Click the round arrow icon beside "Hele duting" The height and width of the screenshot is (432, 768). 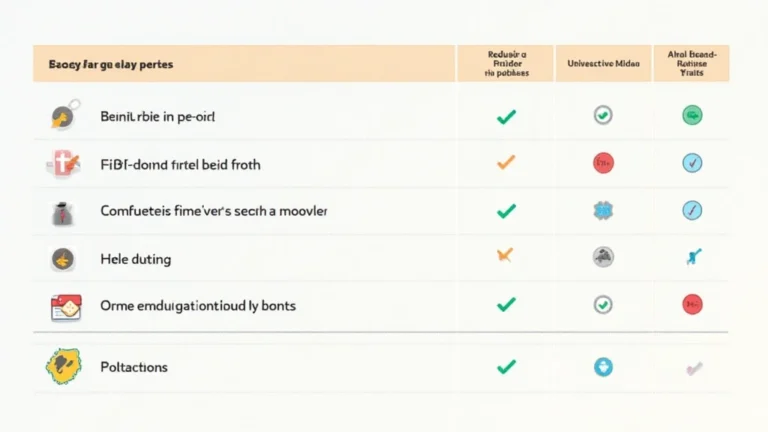[x=61, y=259]
